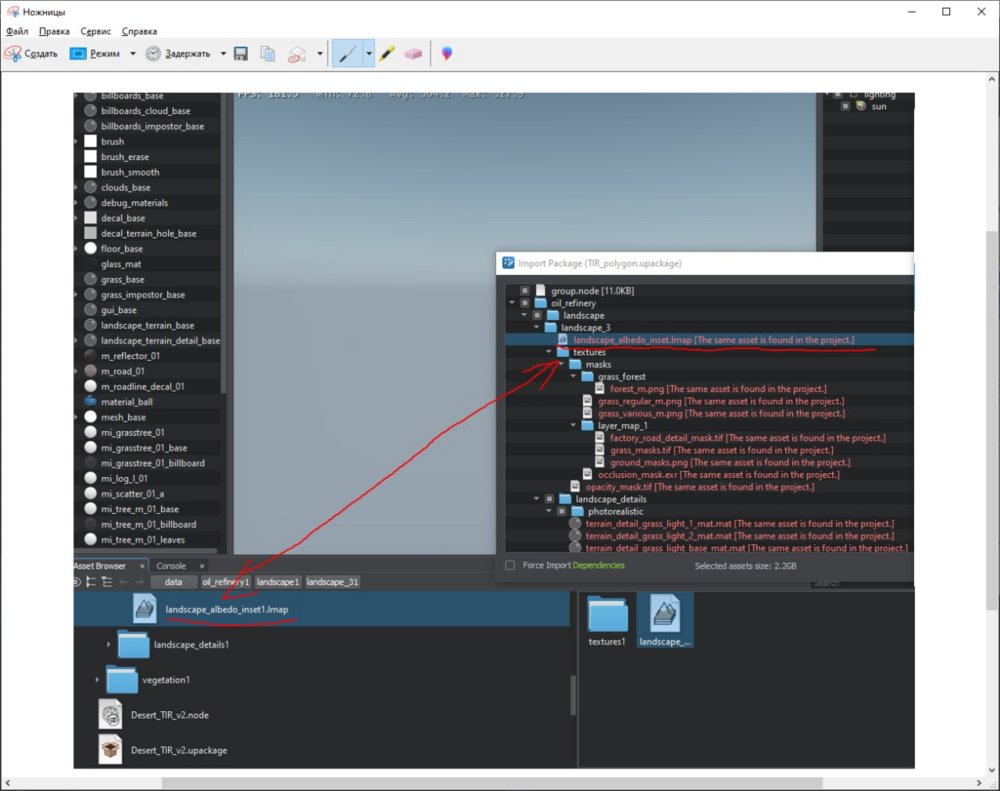Click the Задержать delay clock button
Viewport: 1000px width, 791px height.
178,54
